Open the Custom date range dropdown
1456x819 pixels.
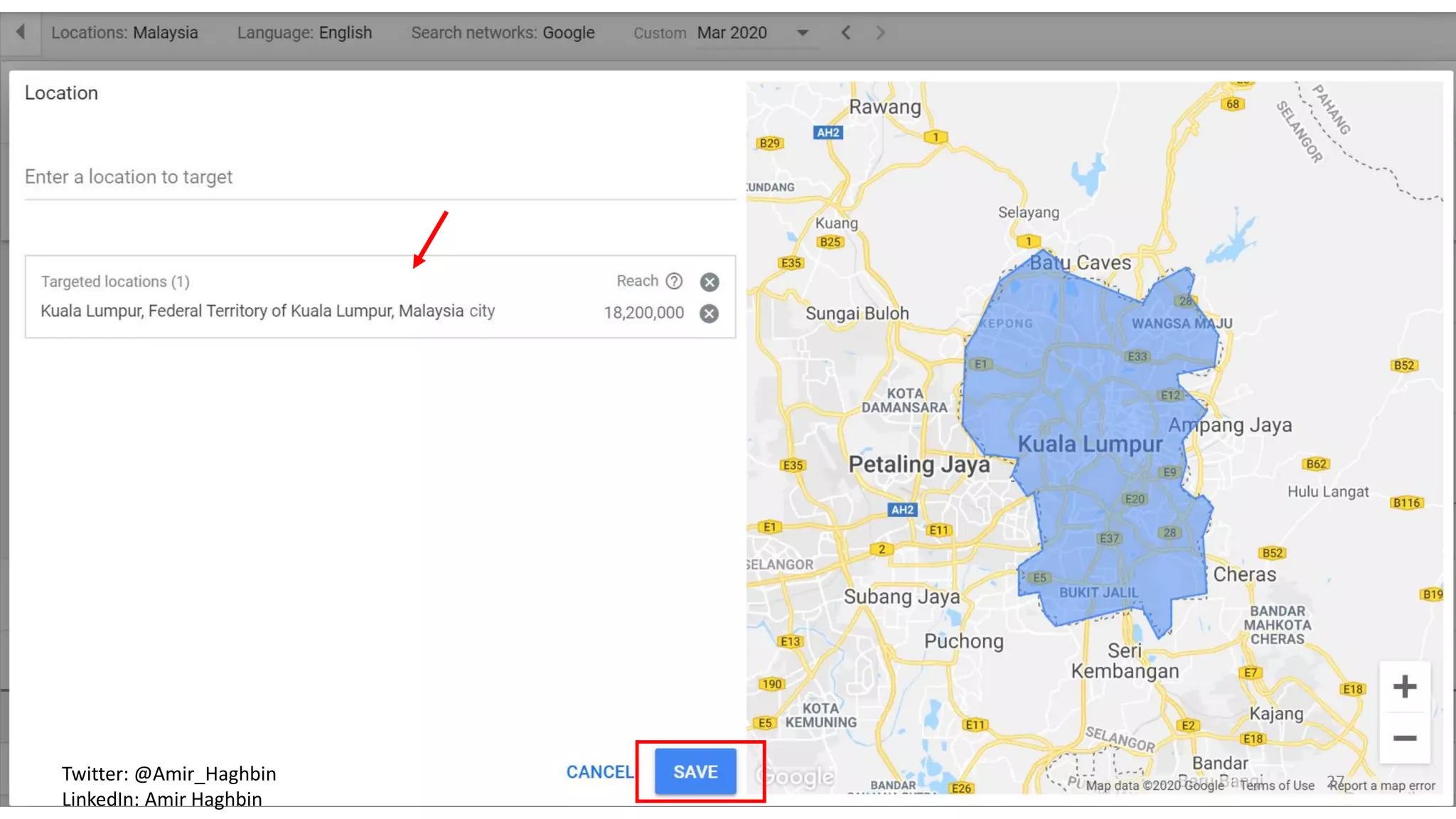(x=803, y=33)
